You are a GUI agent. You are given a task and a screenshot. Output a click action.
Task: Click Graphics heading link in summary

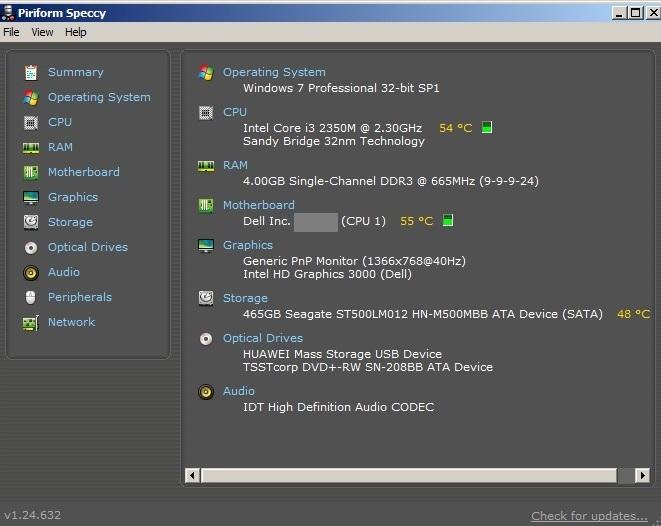pos(248,245)
